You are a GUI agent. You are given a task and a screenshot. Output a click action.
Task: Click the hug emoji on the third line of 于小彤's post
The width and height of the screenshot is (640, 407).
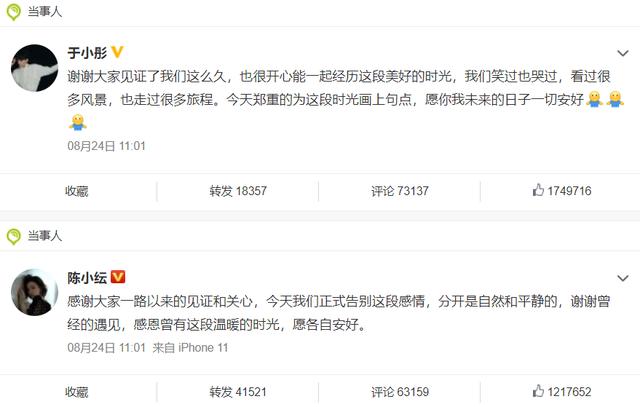click(78, 122)
